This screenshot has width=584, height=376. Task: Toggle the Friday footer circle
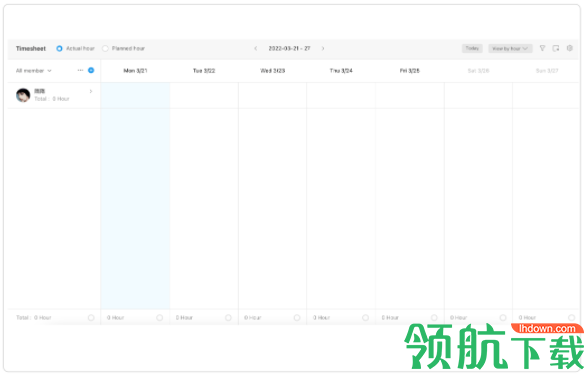tap(434, 318)
